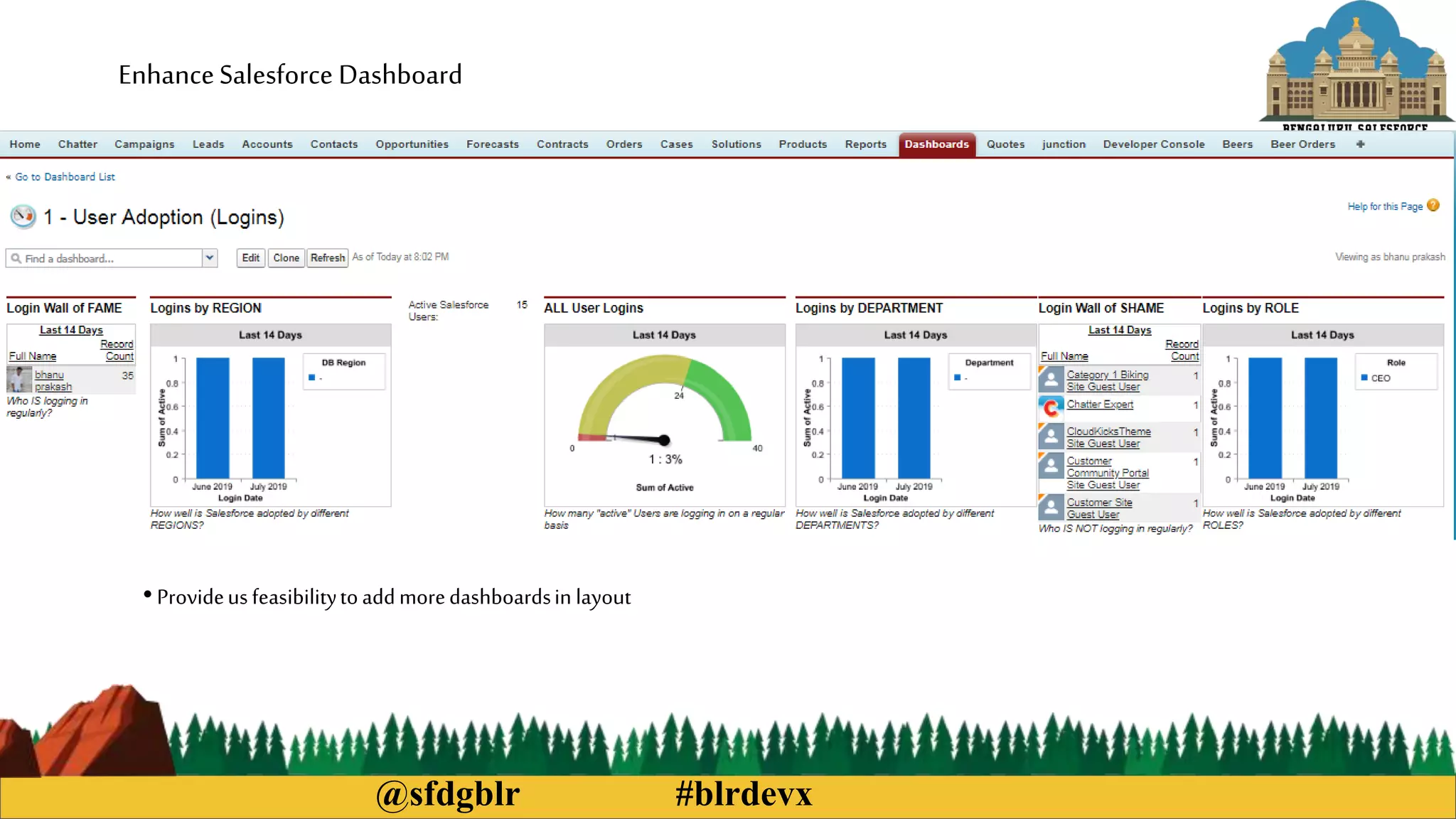This screenshot has width=1456, height=819.
Task: Sort Wall of SHAME by Record Count
Action: pos(1182,350)
